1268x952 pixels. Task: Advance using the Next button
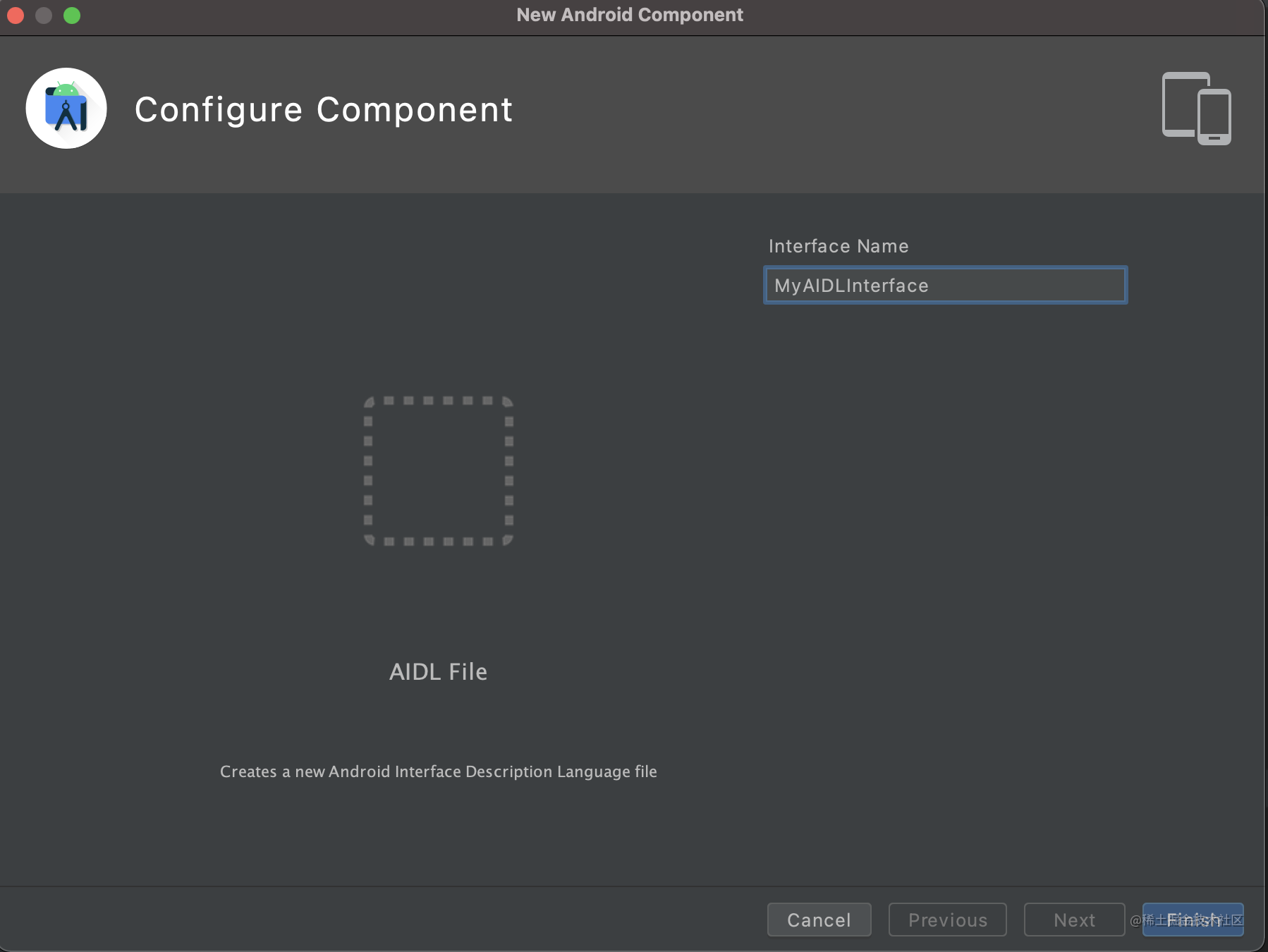(x=1074, y=920)
